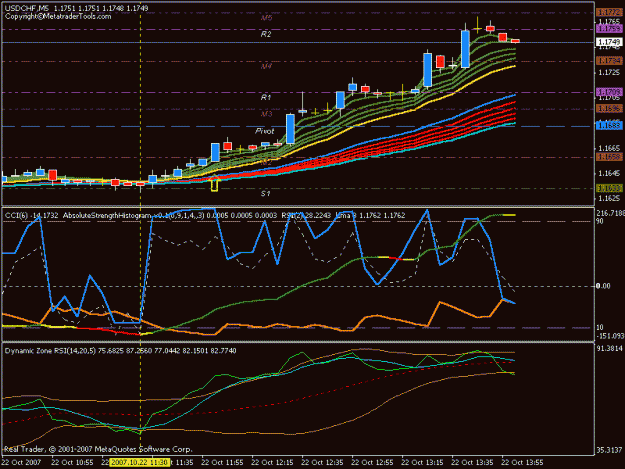Click the 22 Oct 12:15 time label
Screen dimensions: 625x469
point(272,463)
